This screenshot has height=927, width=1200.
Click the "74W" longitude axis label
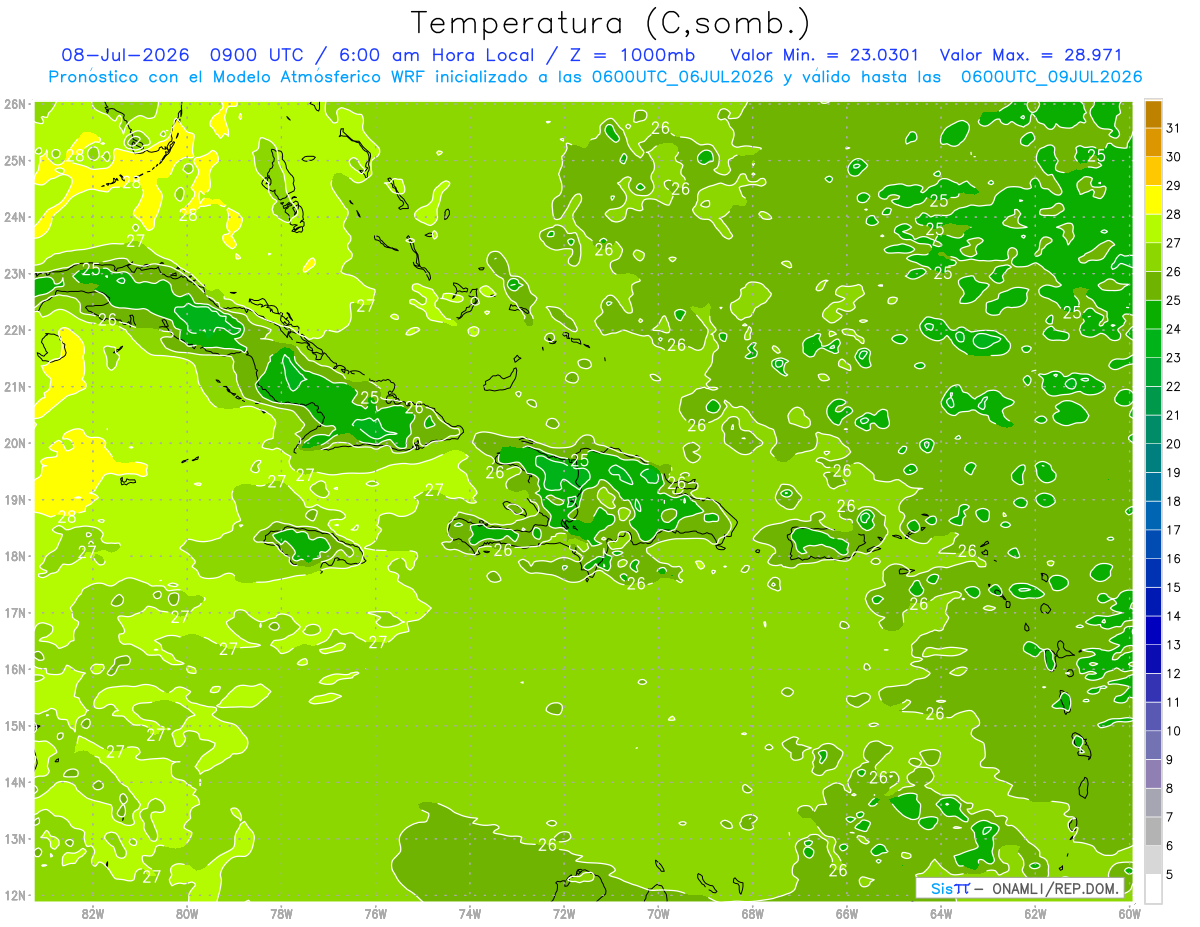pos(470,913)
